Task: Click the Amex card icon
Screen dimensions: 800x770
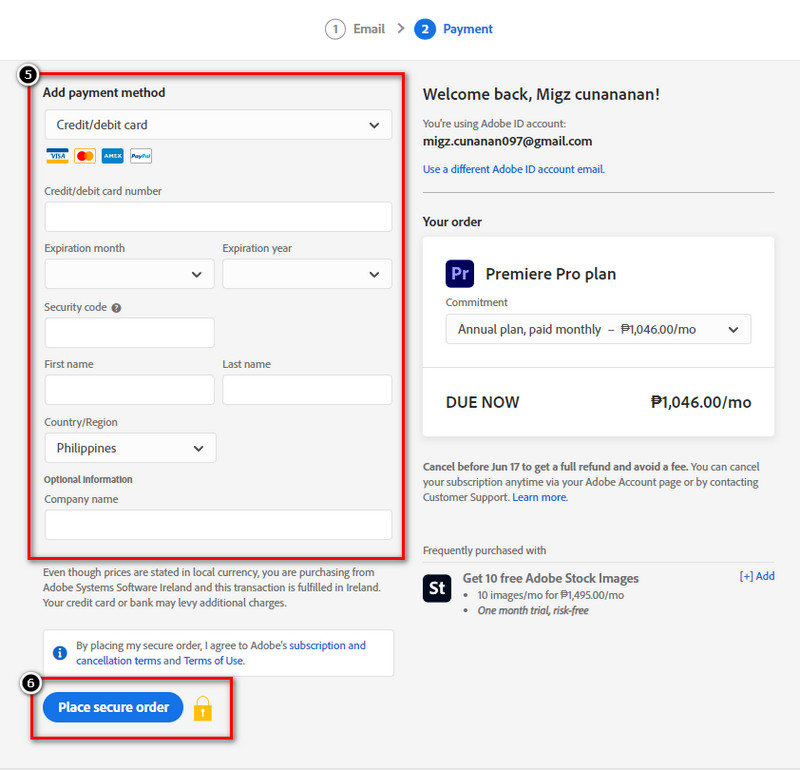Action: coord(112,156)
